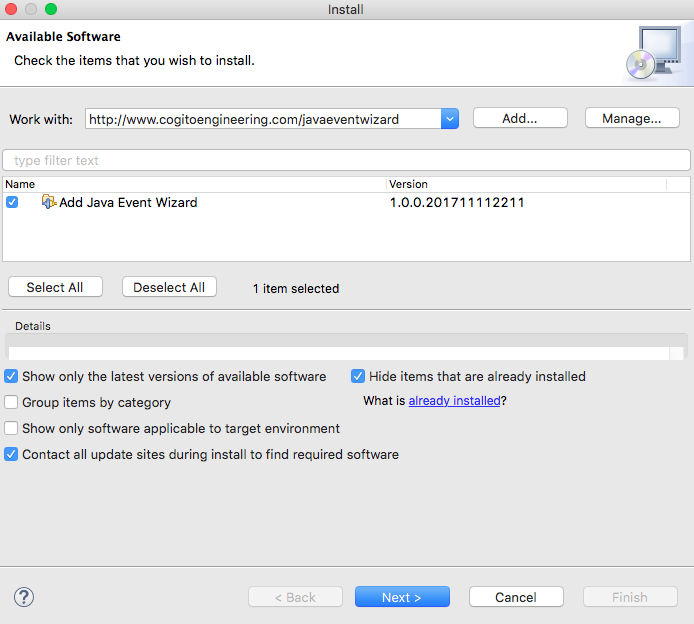694x624 pixels.
Task: Click the Add... button
Action: 520,118
